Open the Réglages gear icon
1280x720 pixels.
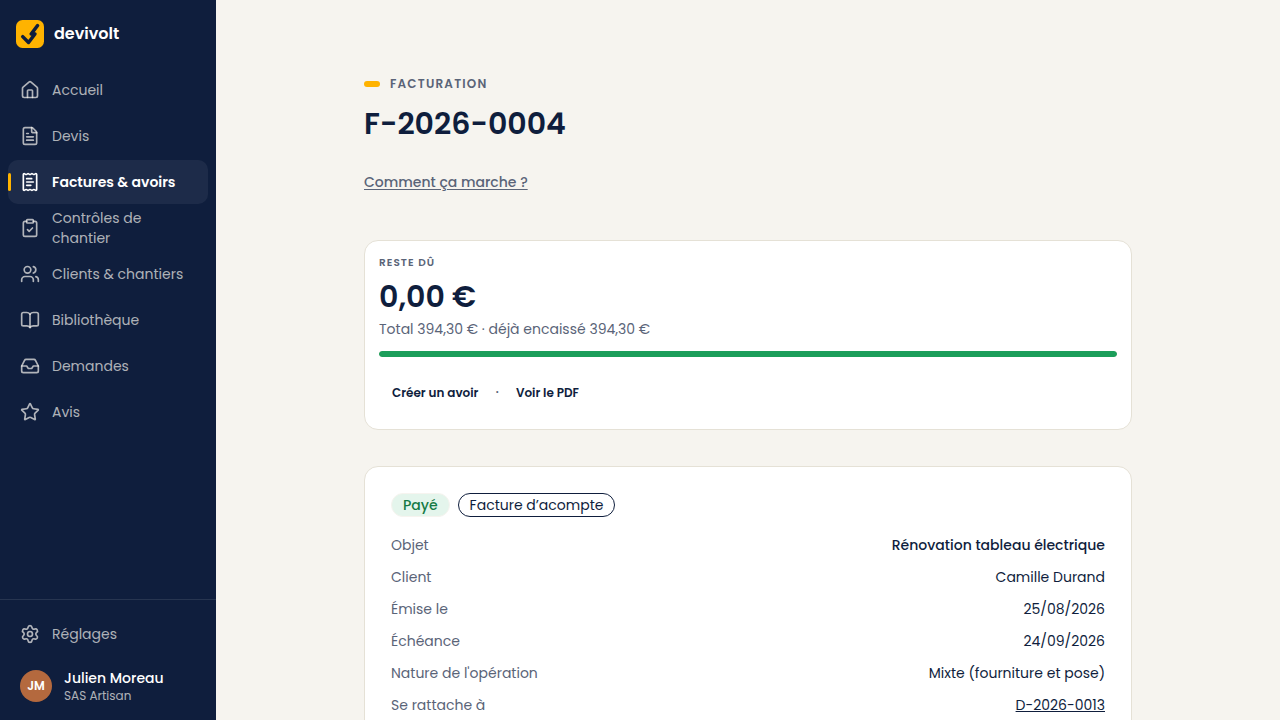coord(30,634)
